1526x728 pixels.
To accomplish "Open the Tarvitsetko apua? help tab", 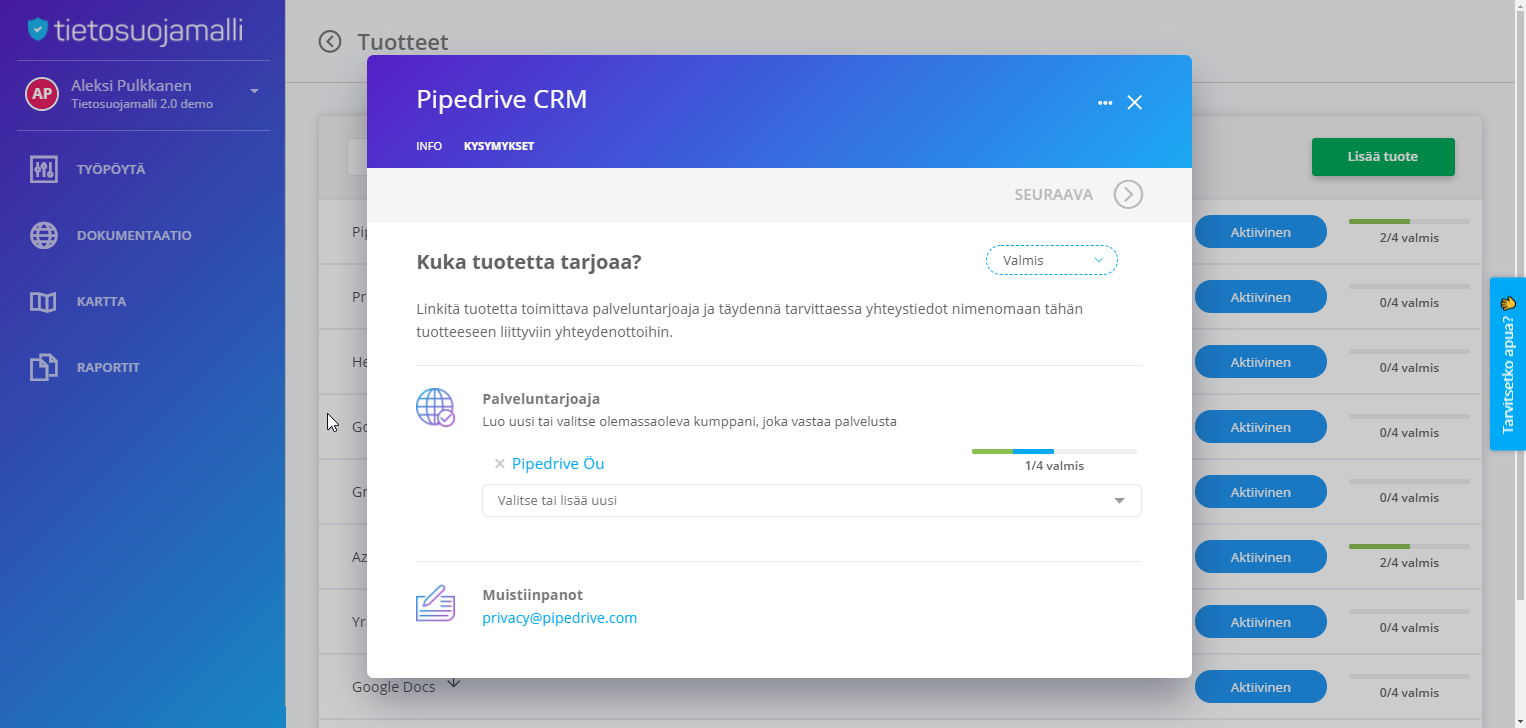I will pos(1508,364).
